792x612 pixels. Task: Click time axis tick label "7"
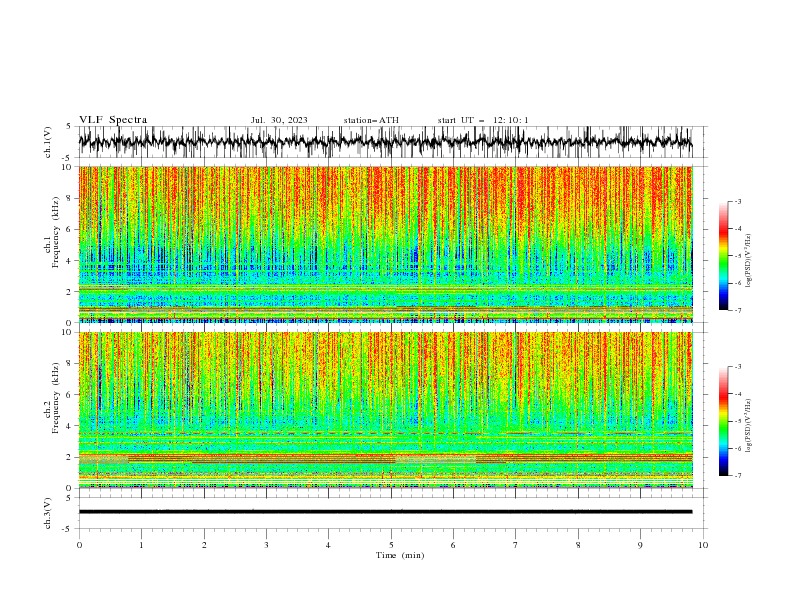click(x=516, y=545)
